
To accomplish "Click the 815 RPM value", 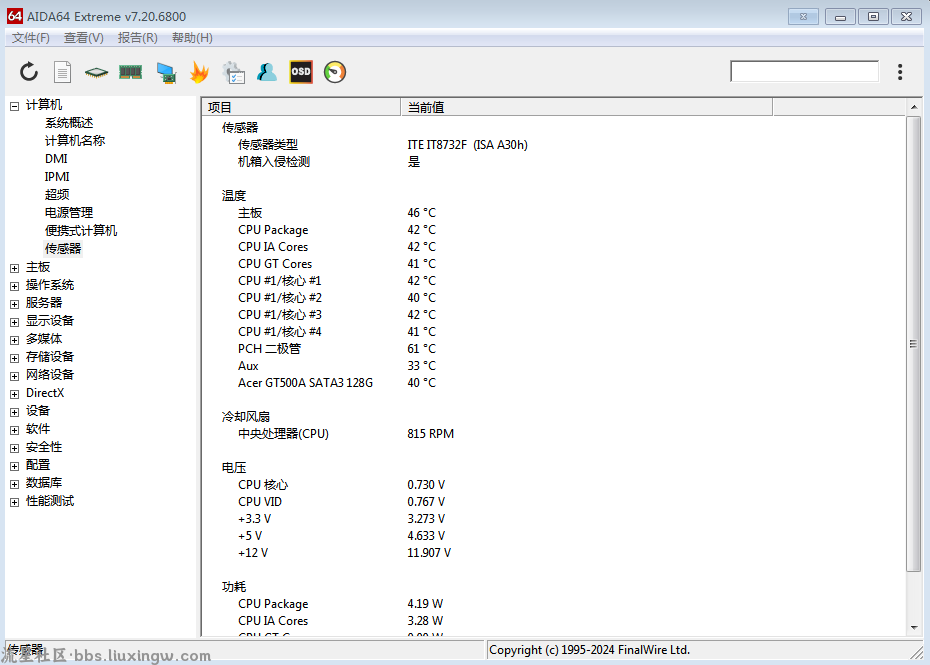I will tap(431, 434).
